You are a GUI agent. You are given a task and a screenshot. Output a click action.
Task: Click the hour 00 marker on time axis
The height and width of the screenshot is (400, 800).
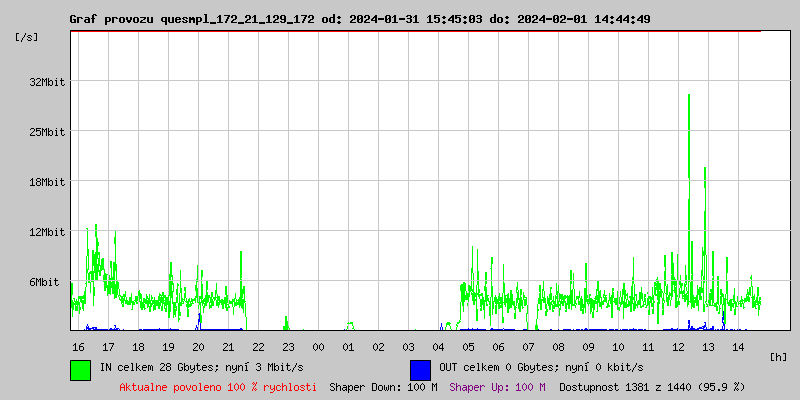pos(318,346)
